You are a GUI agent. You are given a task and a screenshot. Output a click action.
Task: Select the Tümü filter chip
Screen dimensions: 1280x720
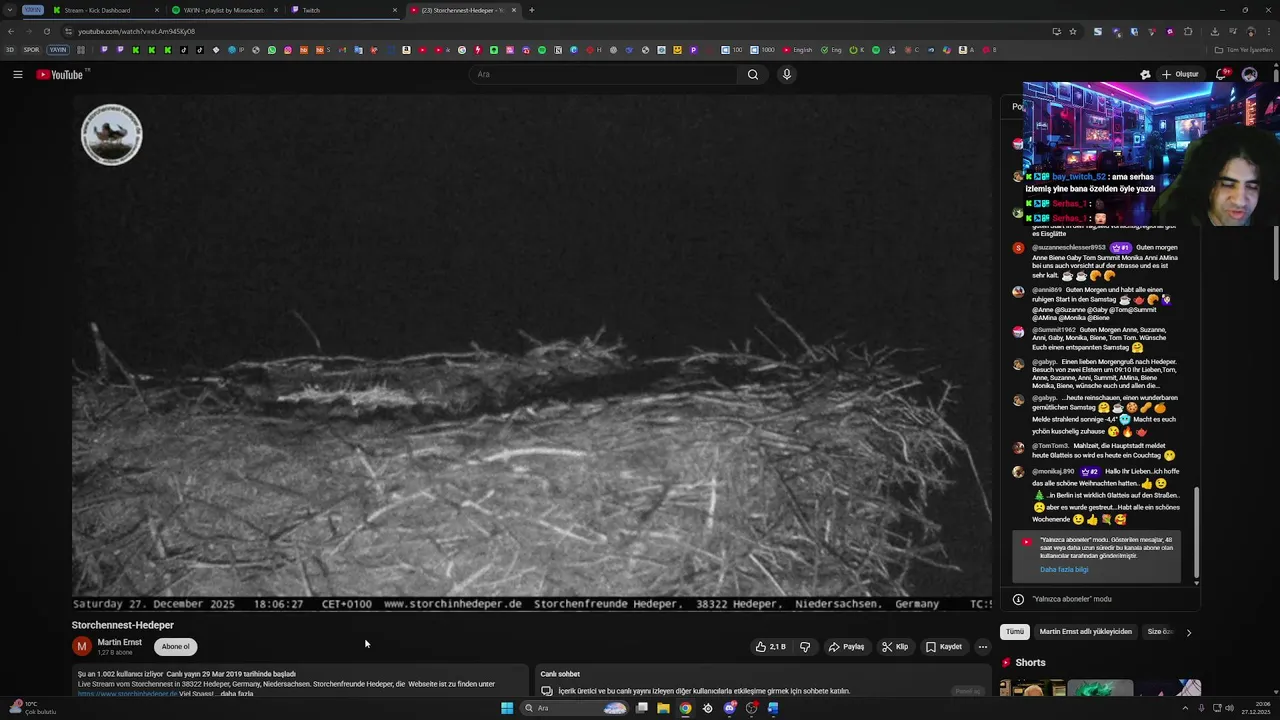[1015, 632]
